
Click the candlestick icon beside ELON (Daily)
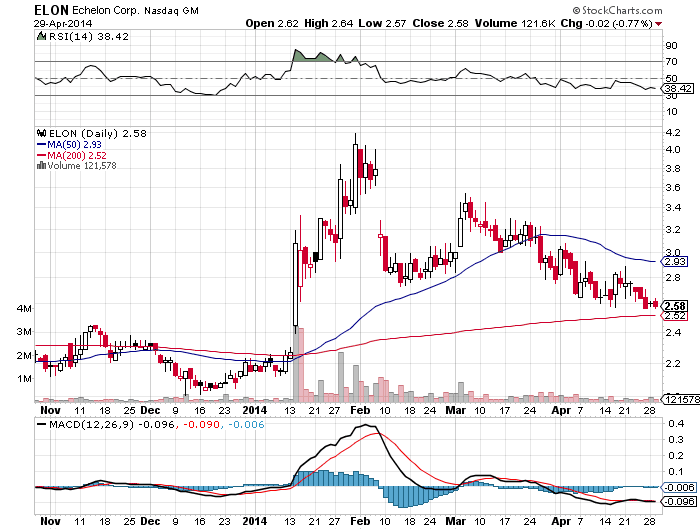(x=42, y=133)
